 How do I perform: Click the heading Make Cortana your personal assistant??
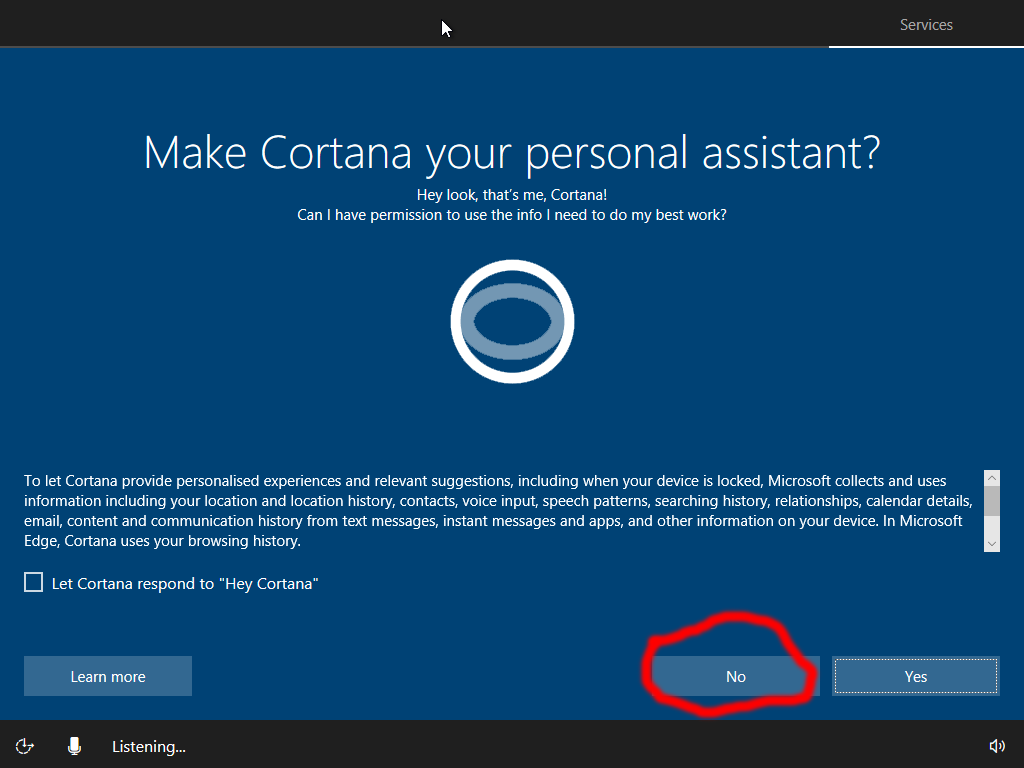click(512, 153)
